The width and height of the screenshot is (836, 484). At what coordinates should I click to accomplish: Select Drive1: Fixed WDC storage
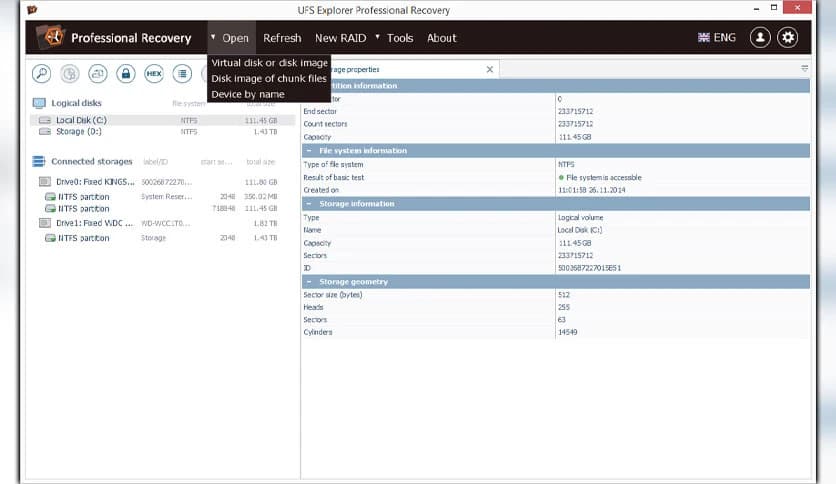point(95,223)
